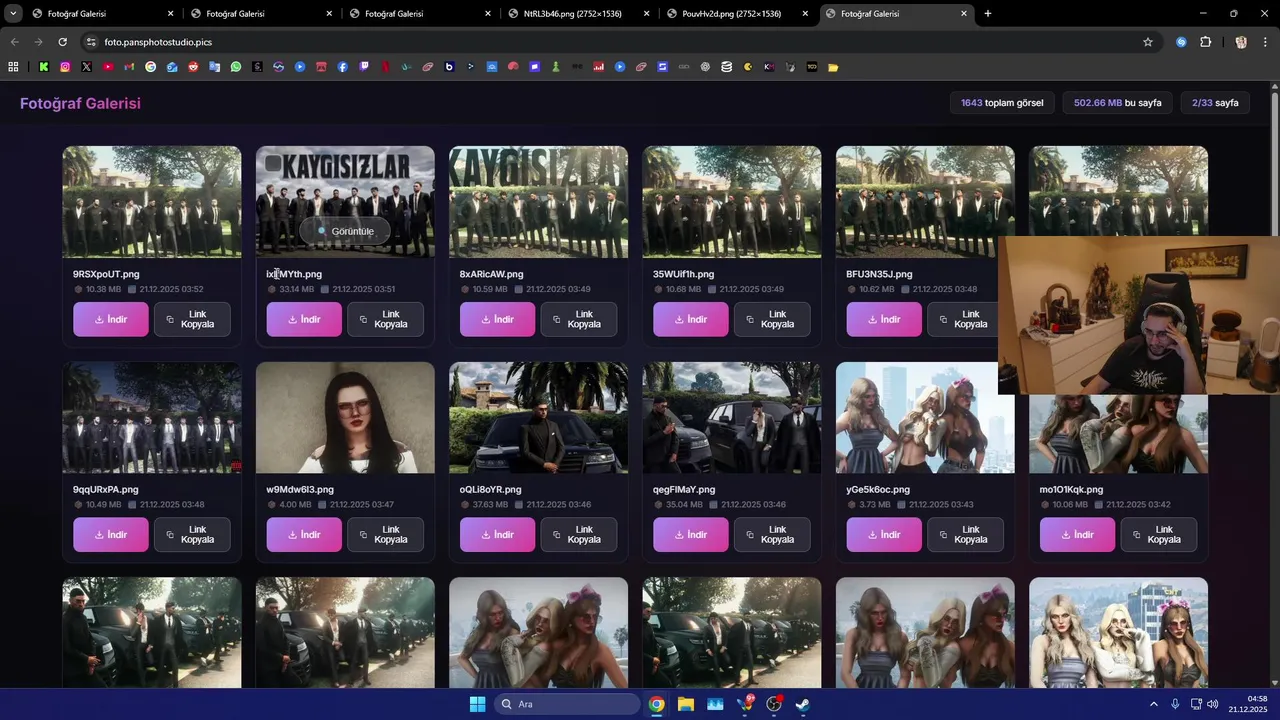This screenshot has height=720, width=1280.
Task: Open a new browser tab
Action: (x=988, y=14)
